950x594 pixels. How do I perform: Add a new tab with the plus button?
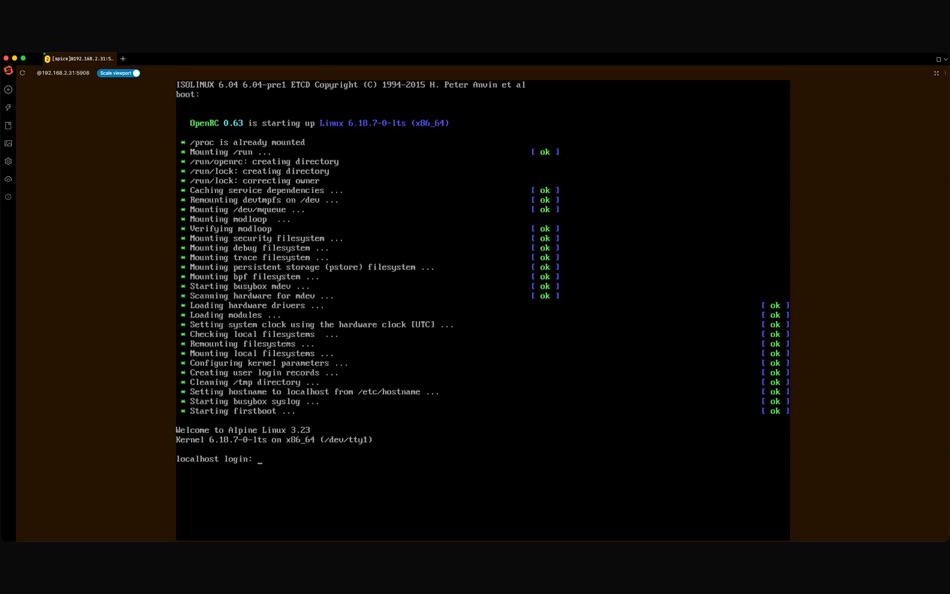123,59
